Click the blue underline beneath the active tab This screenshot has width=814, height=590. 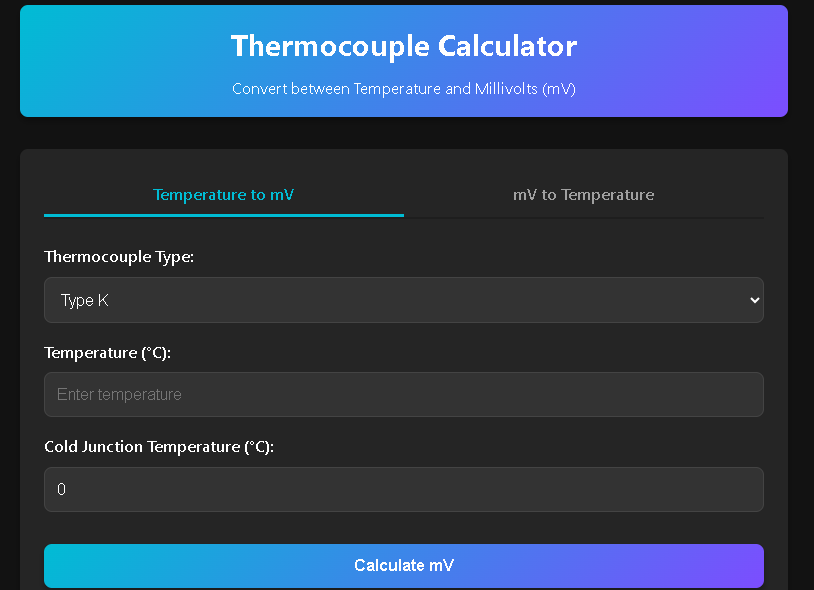pos(223,215)
